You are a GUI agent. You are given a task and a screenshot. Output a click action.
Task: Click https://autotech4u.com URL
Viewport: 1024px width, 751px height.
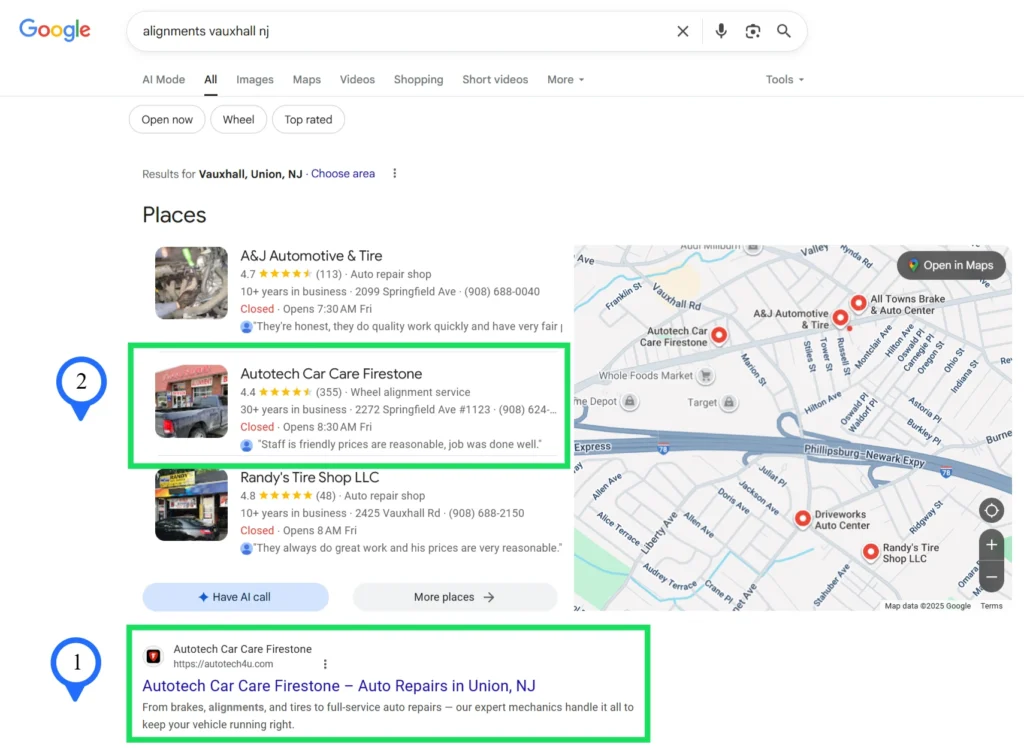pyautogui.click(x=223, y=664)
